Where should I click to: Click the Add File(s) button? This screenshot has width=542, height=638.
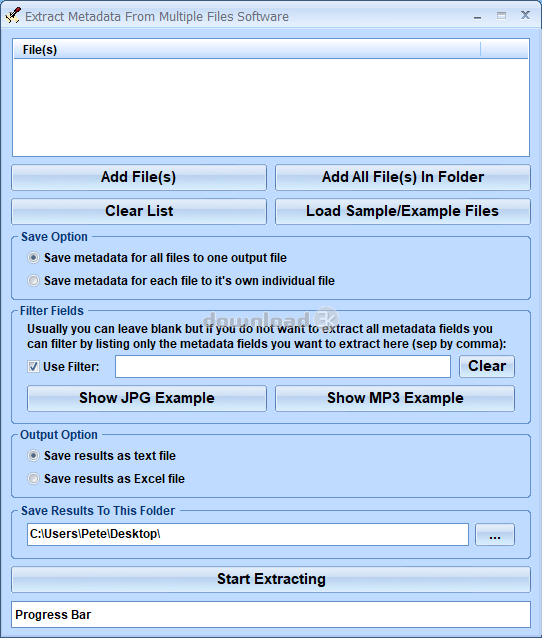[139, 177]
